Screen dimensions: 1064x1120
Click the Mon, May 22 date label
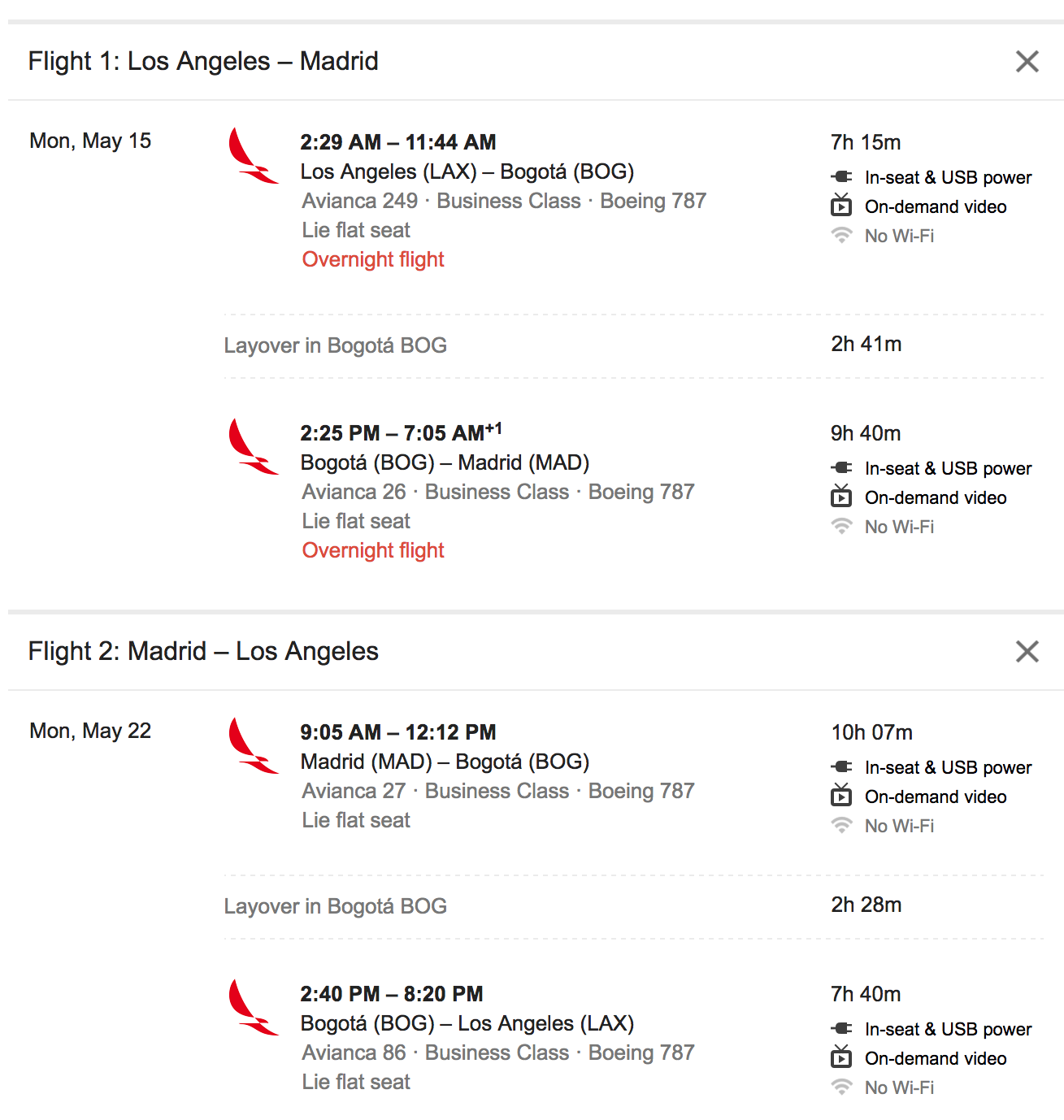90,731
